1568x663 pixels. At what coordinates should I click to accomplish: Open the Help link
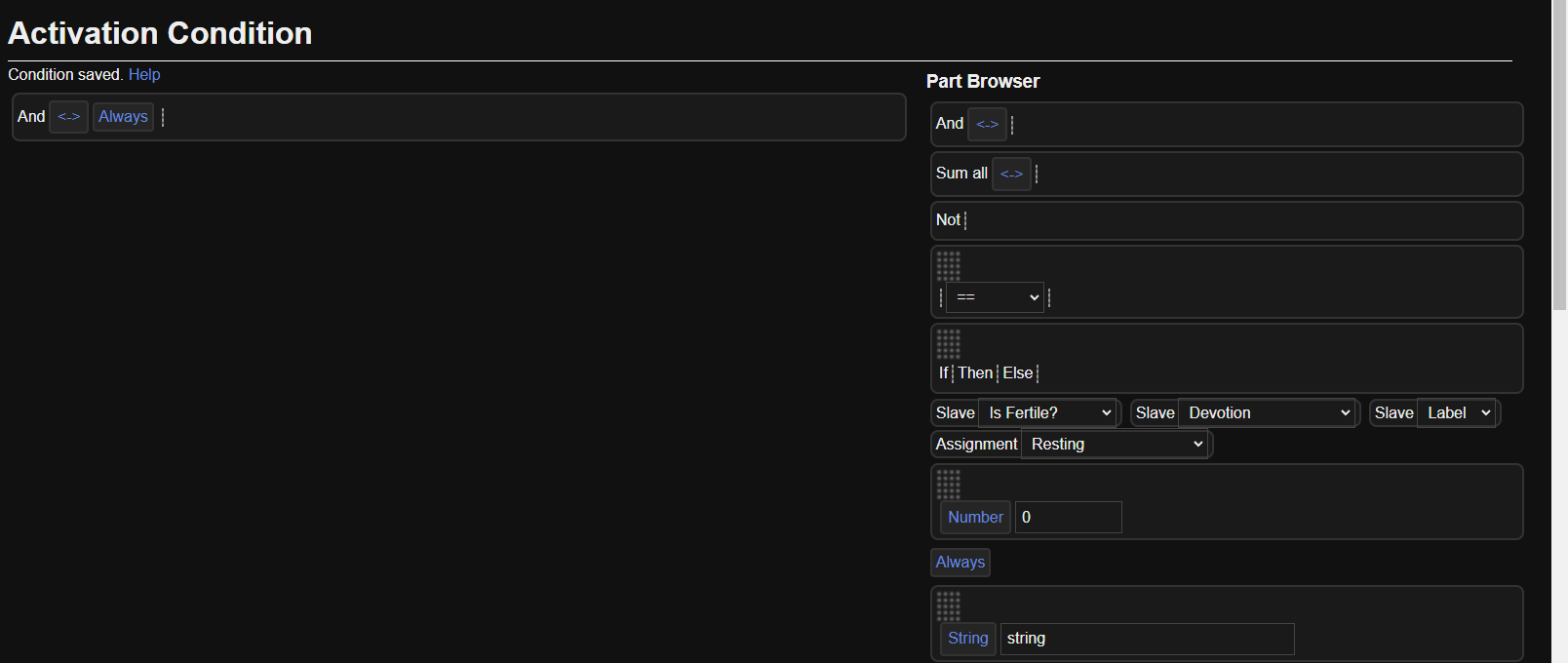point(144,75)
